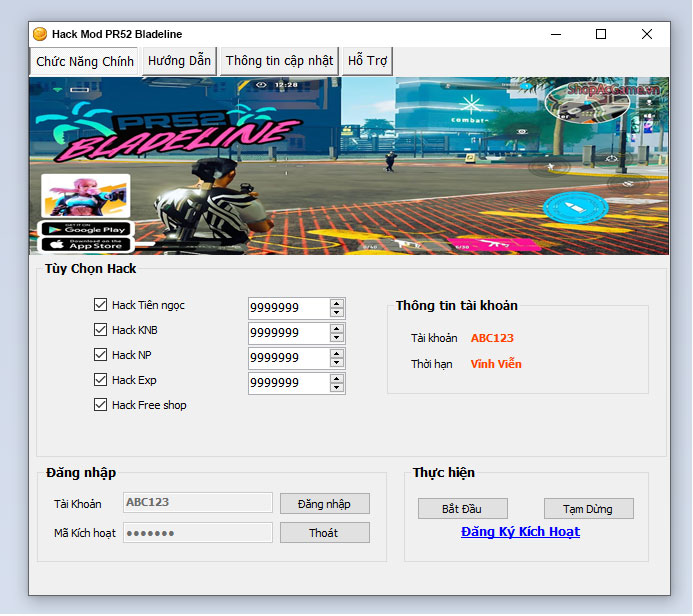Click the orange app icon in title bar
Image resolution: width=693 pixels, height=616 pixels.
[40, 34]
